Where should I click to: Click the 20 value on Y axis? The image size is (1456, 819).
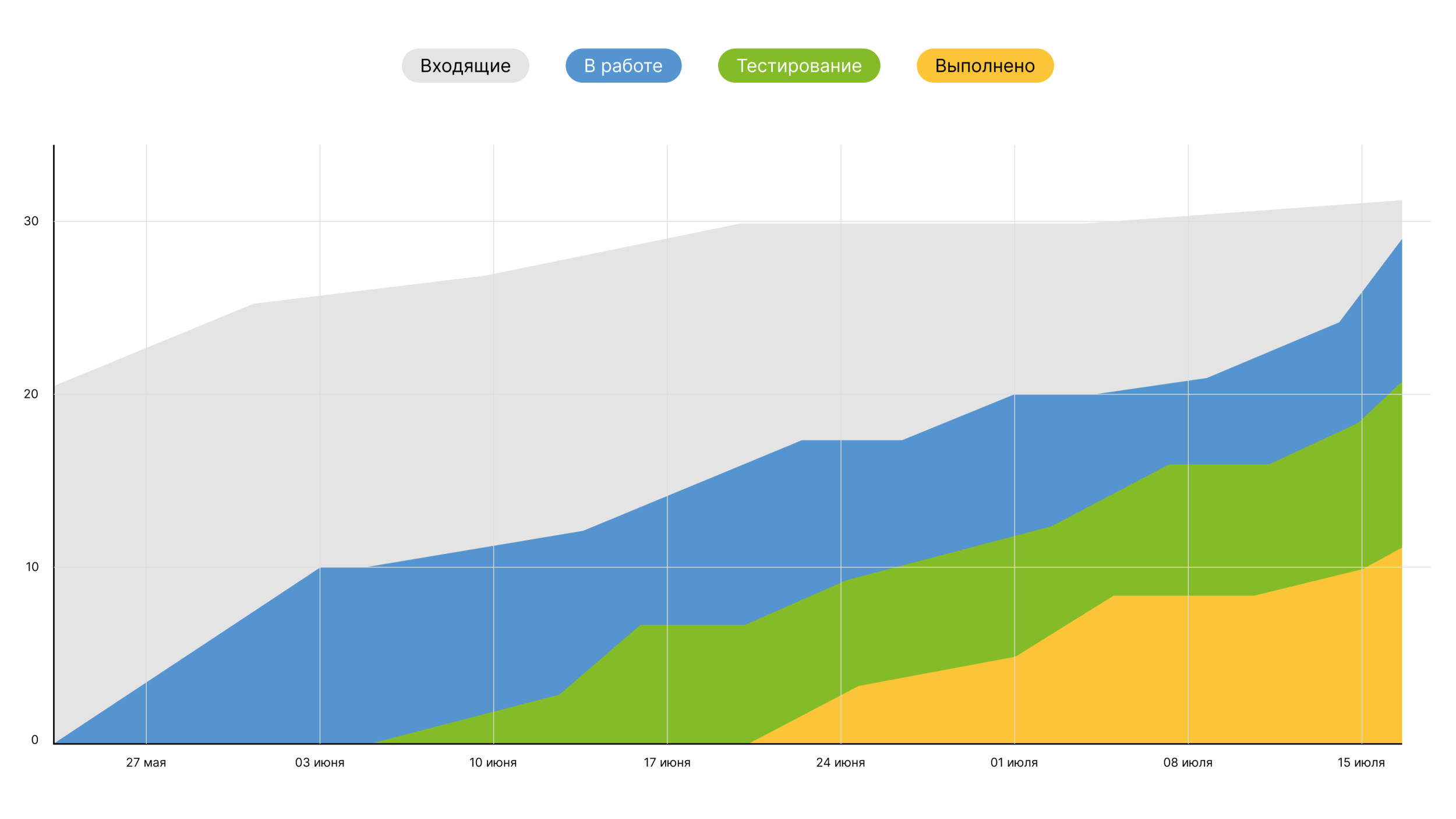coord(31,394)
